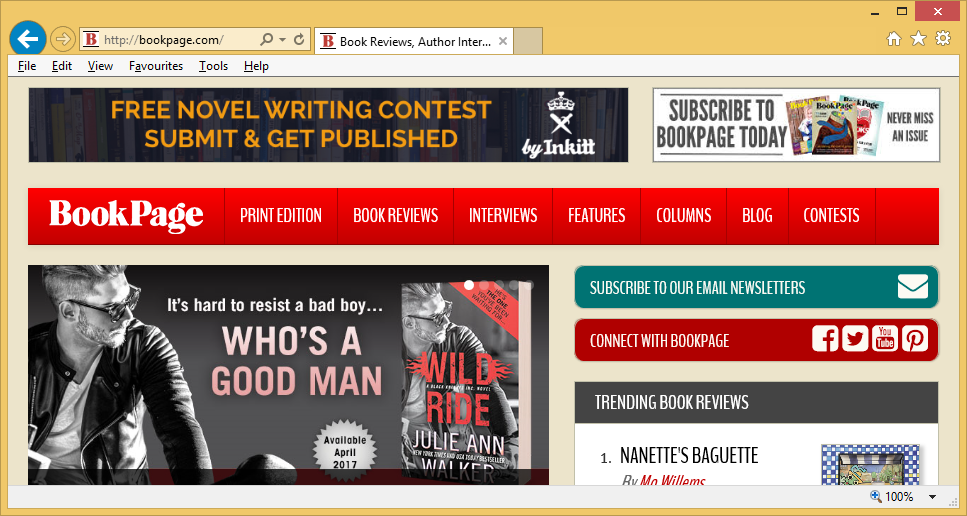The width and height of the screenshot is (967, 516).
Task: Click the browser Forward arrow button
Action: (x=62, y=39)
